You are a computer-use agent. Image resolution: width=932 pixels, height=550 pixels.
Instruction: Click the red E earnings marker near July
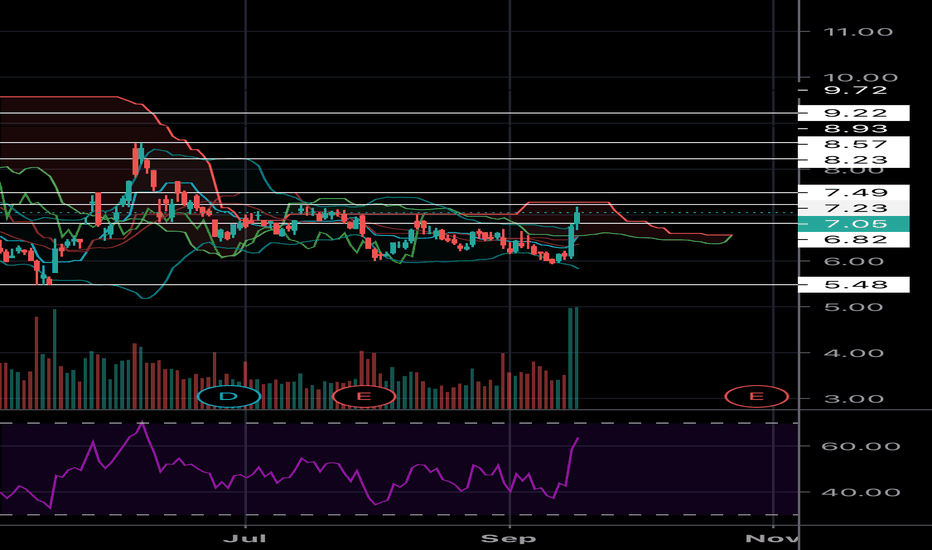(x=364, y=396)
